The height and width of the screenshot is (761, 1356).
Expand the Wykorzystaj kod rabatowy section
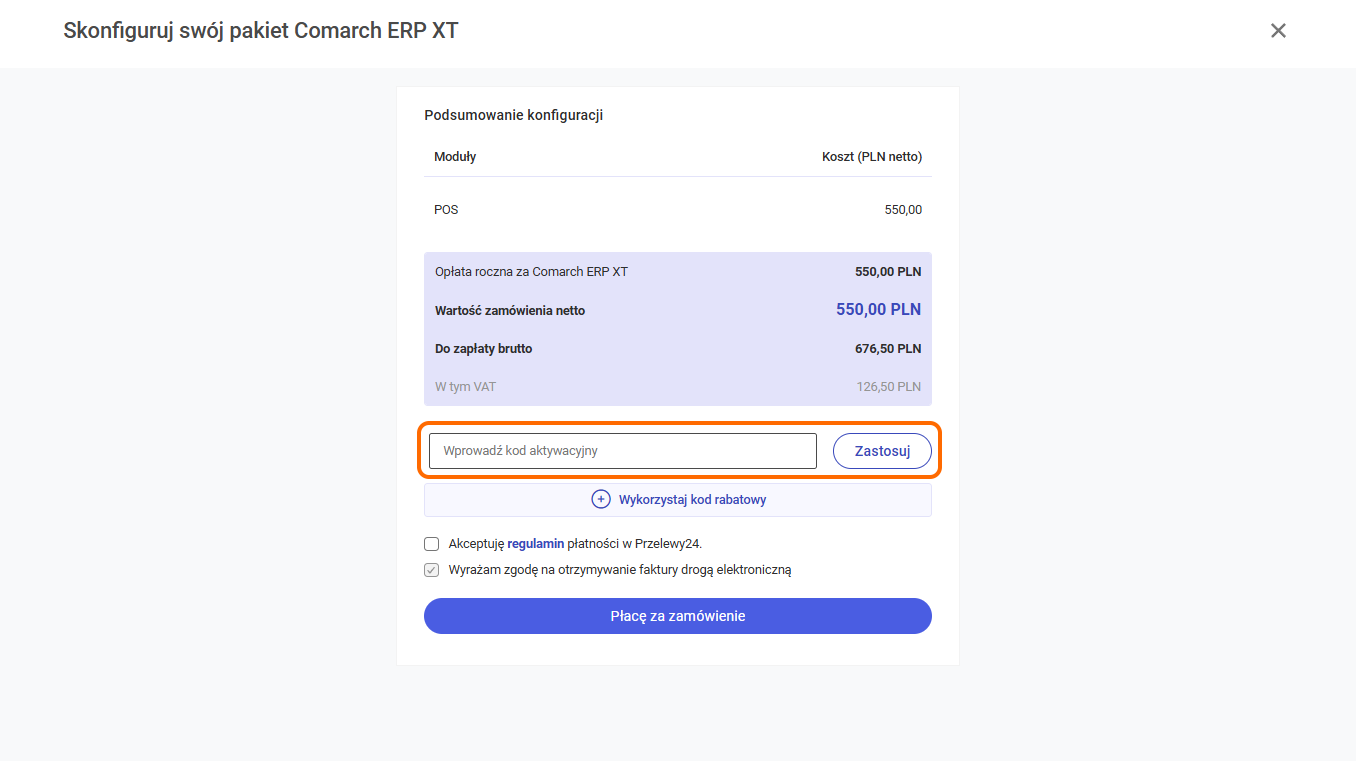(691, 499)
